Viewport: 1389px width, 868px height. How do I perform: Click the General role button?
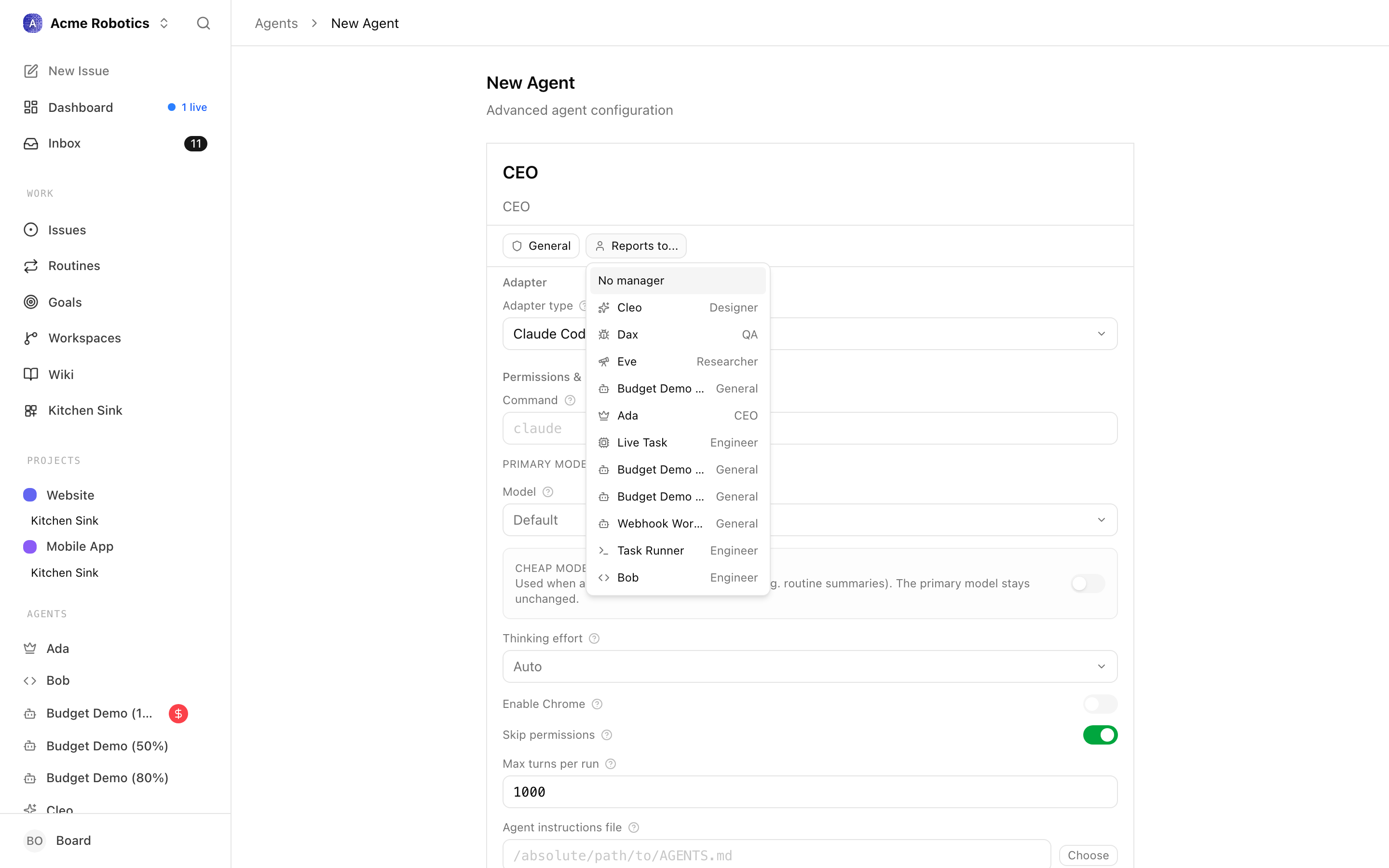click(541, 246)
